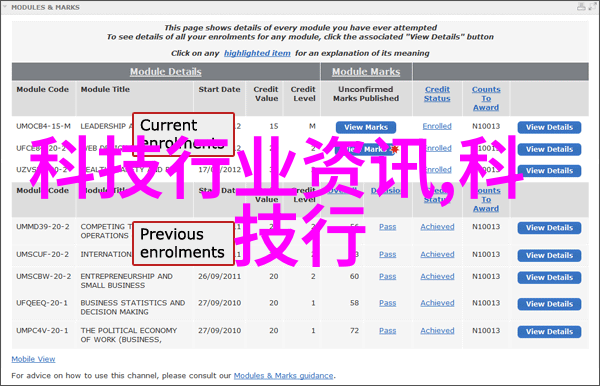Image resolution: width=600 pixels, height=386 pixels.
Task: Click N10013 in the UMMD39-20-2 row
Action: 486,227
